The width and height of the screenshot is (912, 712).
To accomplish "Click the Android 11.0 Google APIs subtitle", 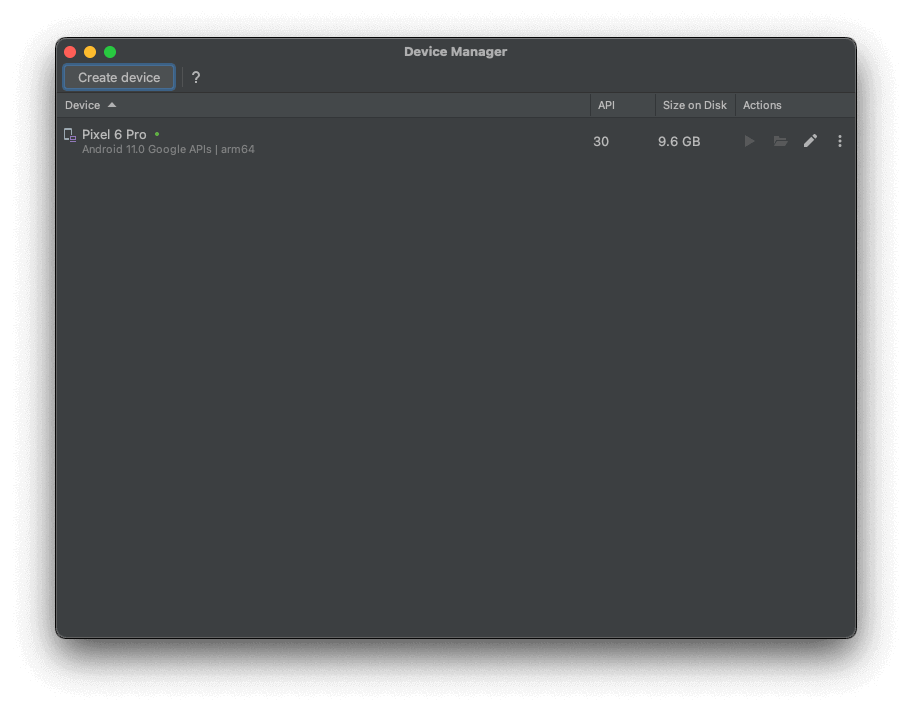I will pyautogui.click(x=168, y=149).
